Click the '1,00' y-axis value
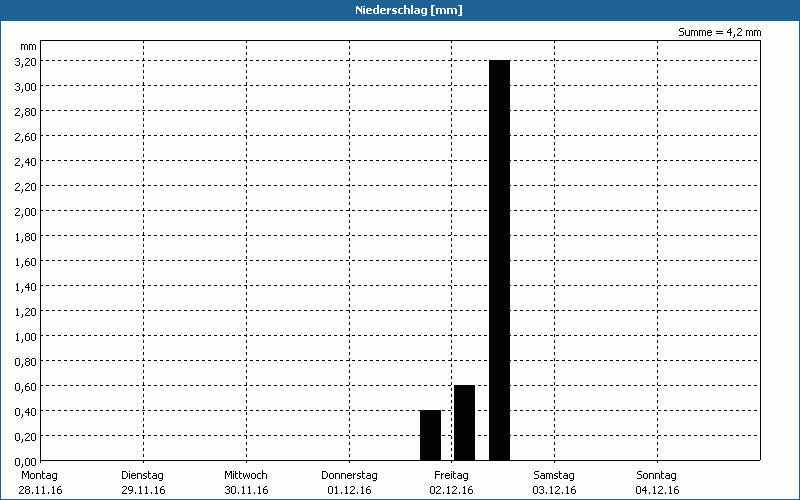The image size is (800, 500). (26, 337)
